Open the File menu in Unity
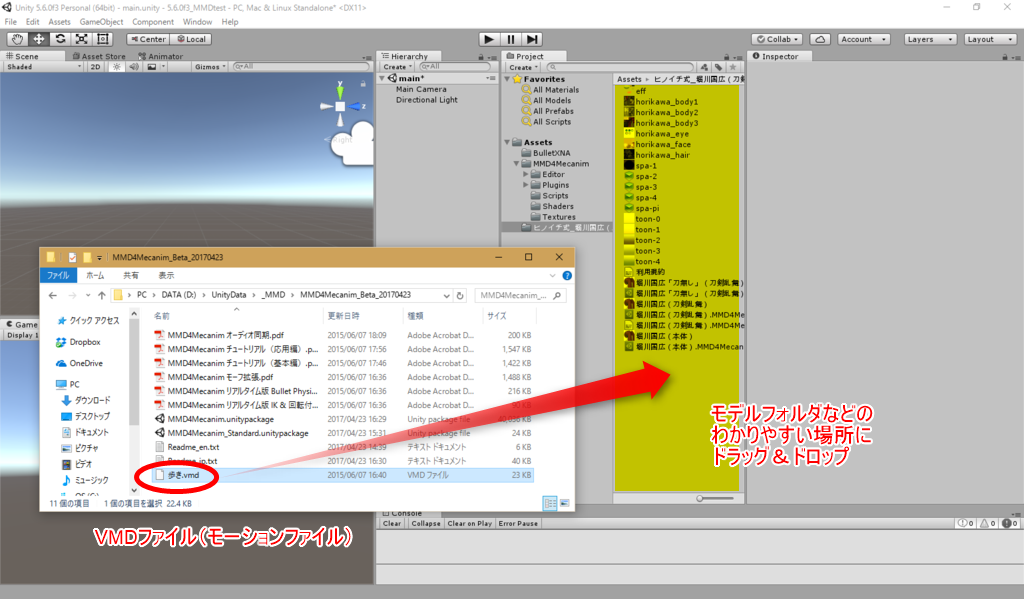The image size is (1024, 599). [10, 22]
